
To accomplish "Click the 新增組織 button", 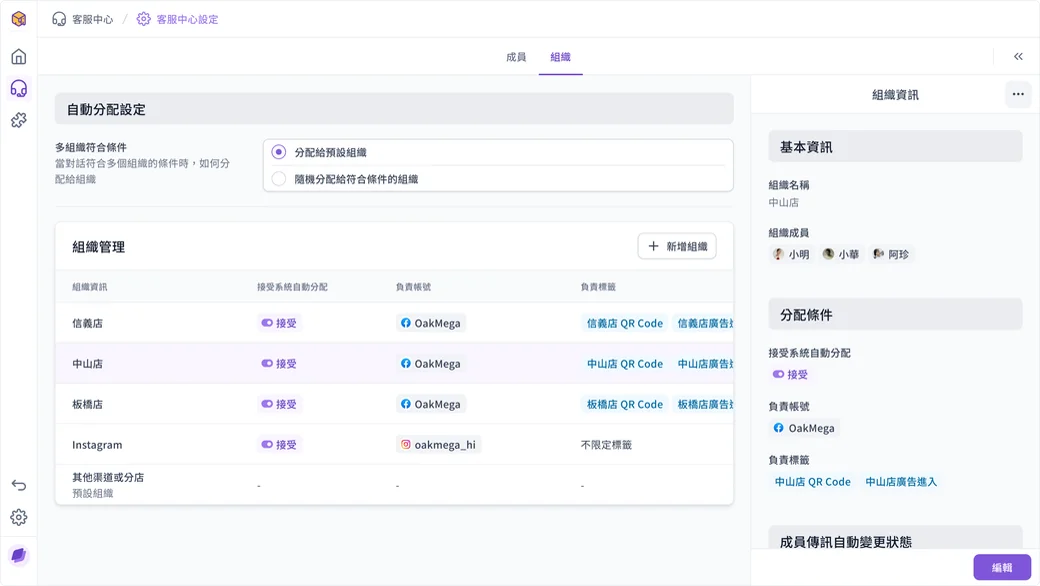I will (x=677, y=247).
